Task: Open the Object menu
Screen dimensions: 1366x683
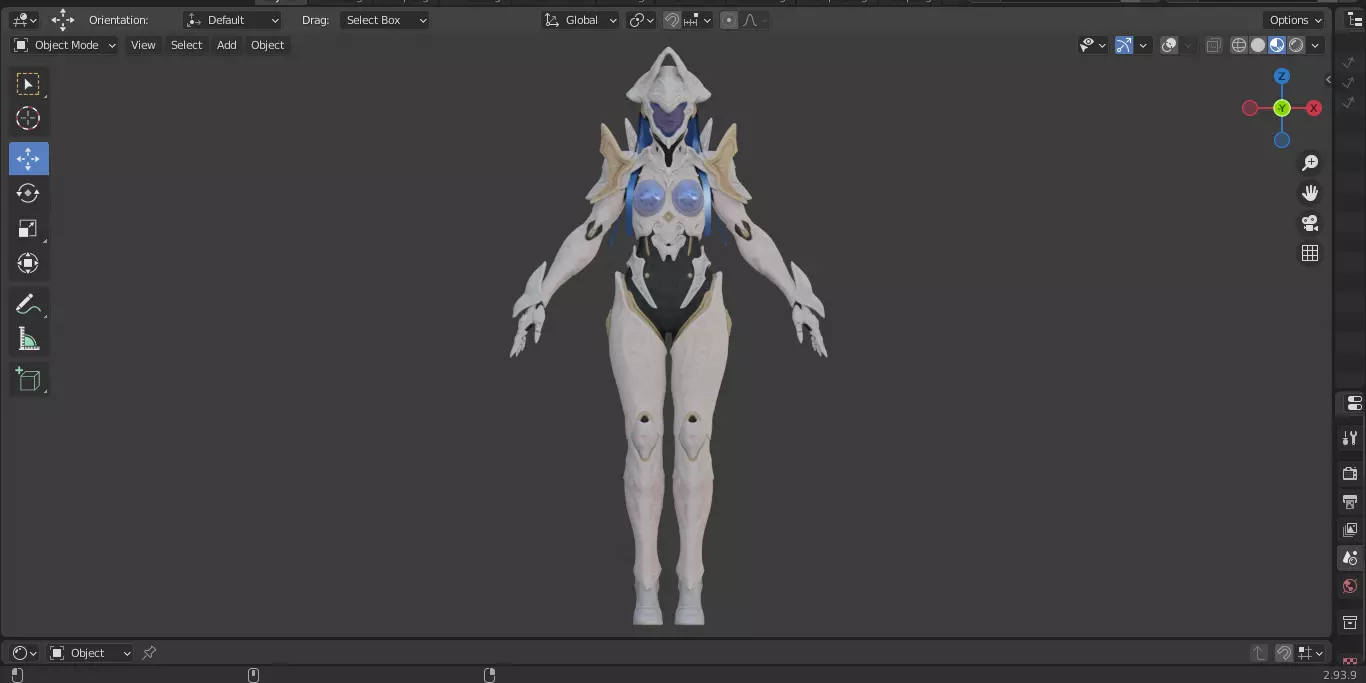Action: (267, 45)
